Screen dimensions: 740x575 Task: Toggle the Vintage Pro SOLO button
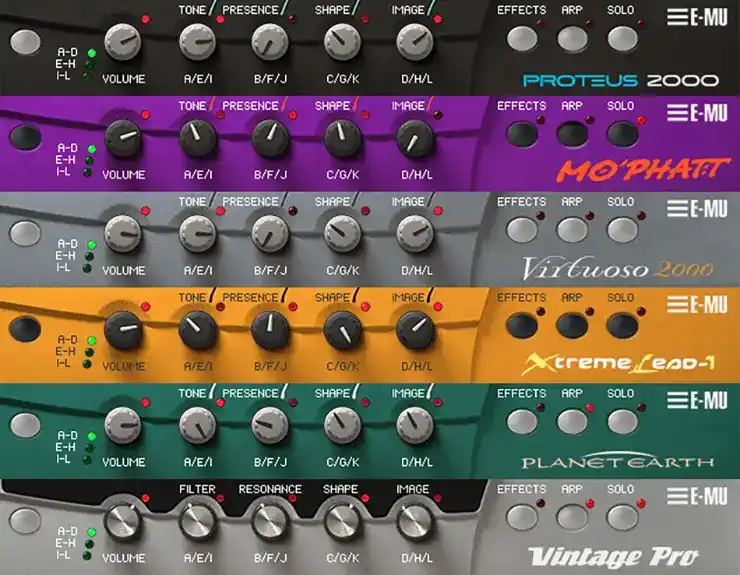tap(622, 518)
